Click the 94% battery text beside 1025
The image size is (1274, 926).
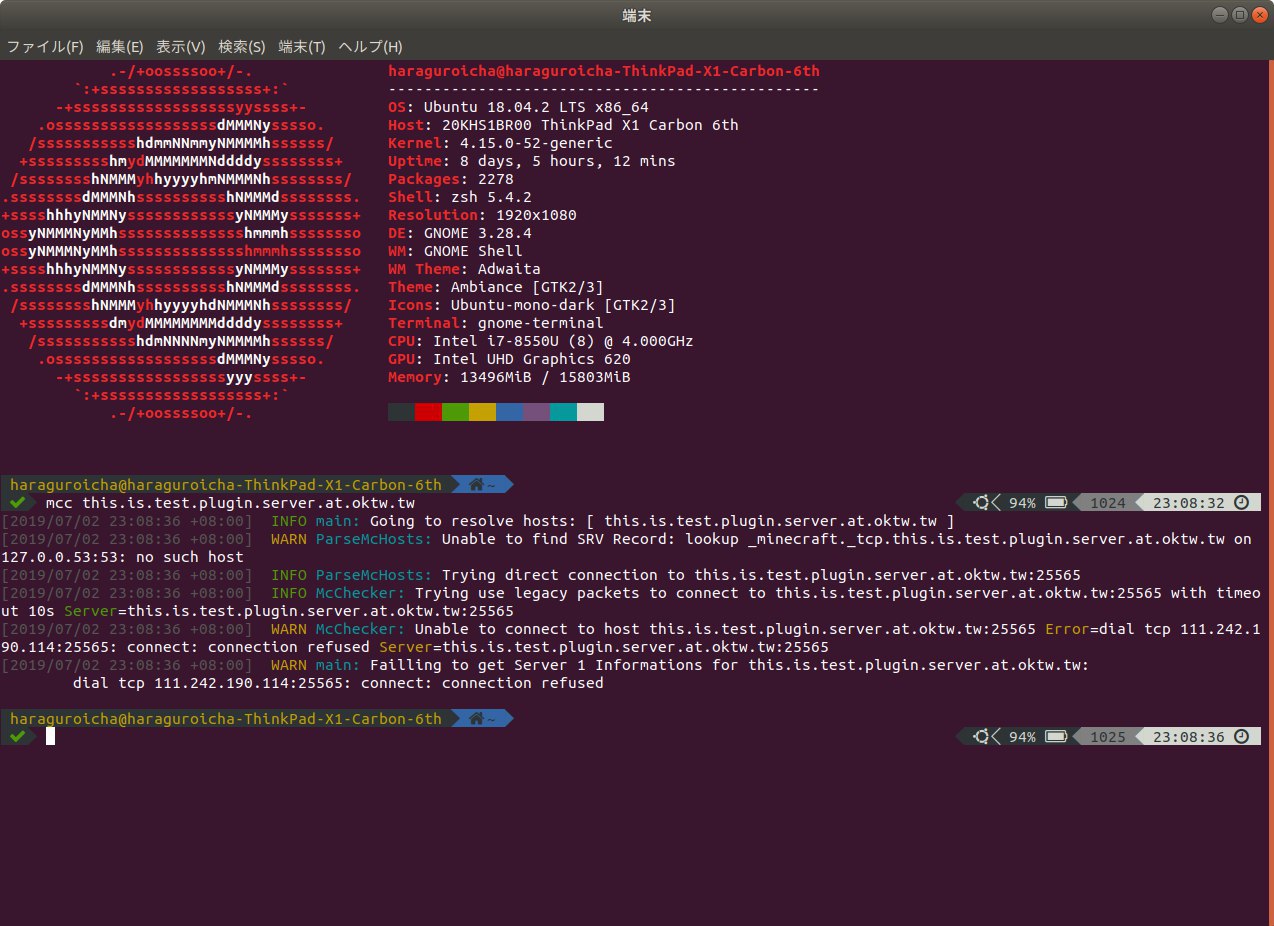pyautogui.click(x=1022, y=736)
